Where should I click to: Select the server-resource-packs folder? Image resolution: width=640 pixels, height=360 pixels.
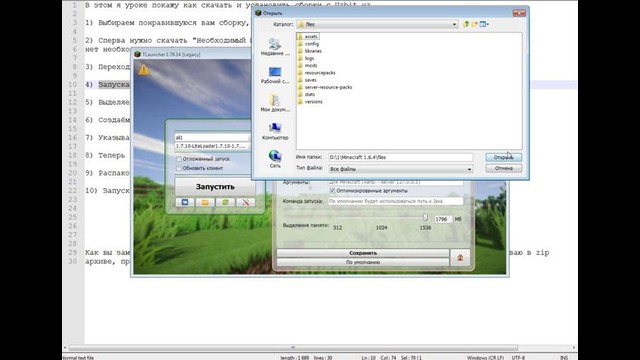point(324,87)
